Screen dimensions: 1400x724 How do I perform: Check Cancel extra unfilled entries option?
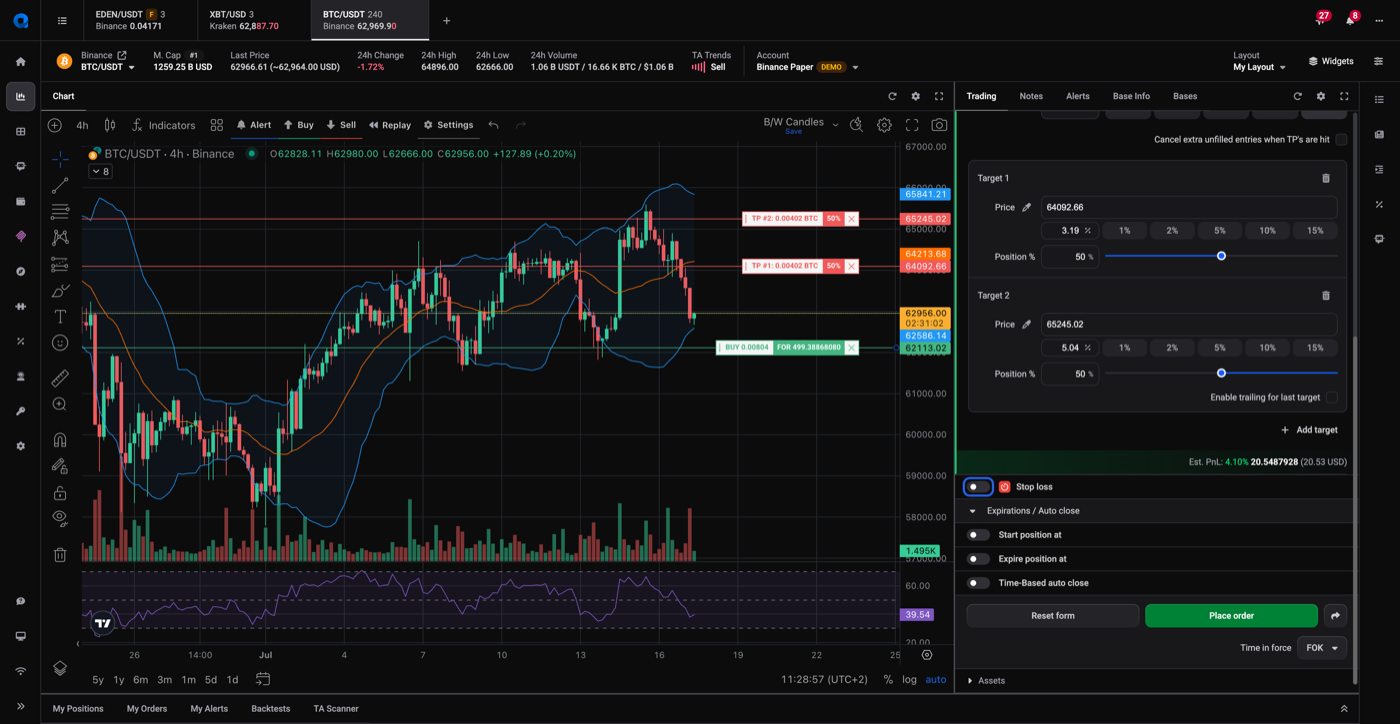tap(1341, 139)
